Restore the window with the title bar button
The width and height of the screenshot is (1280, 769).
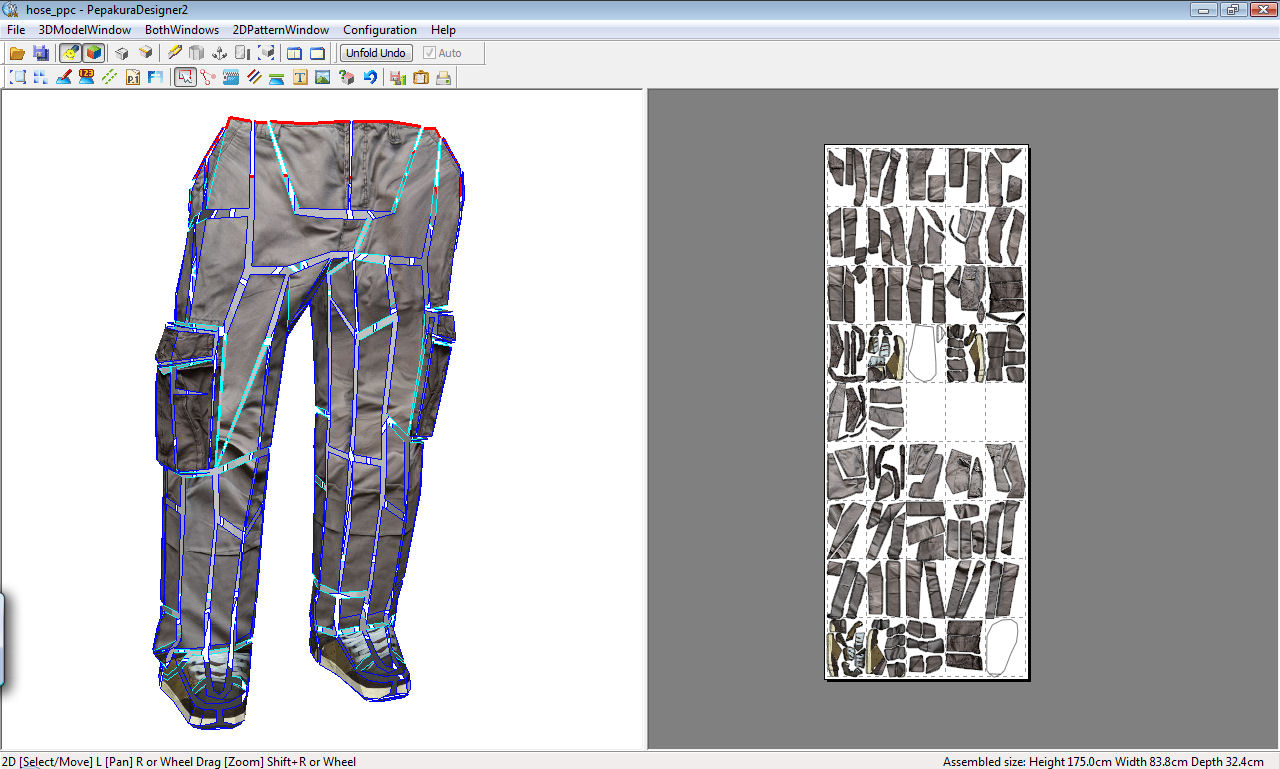[x=1231, y=9]
